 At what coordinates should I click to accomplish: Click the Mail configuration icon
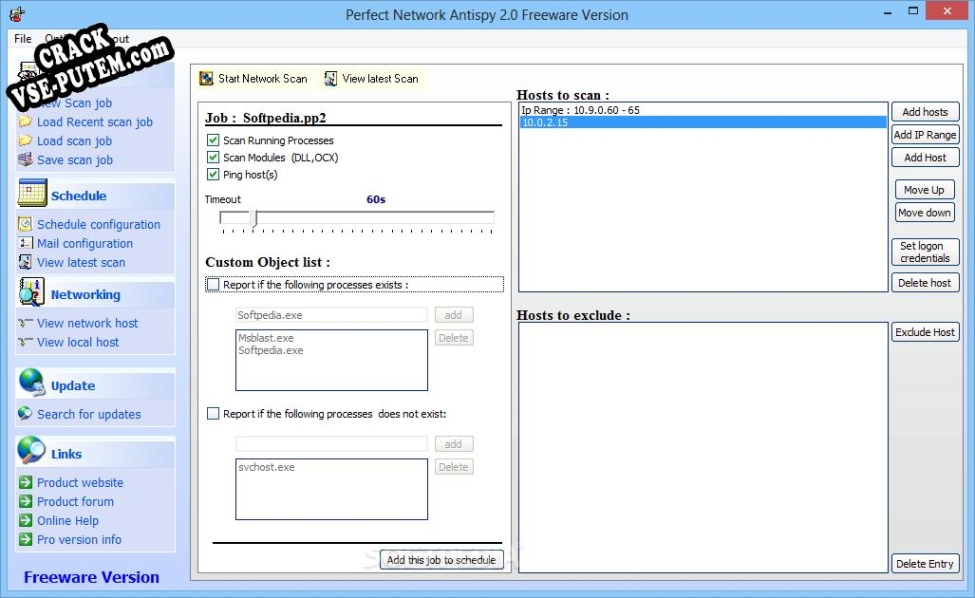coord(25,243)
